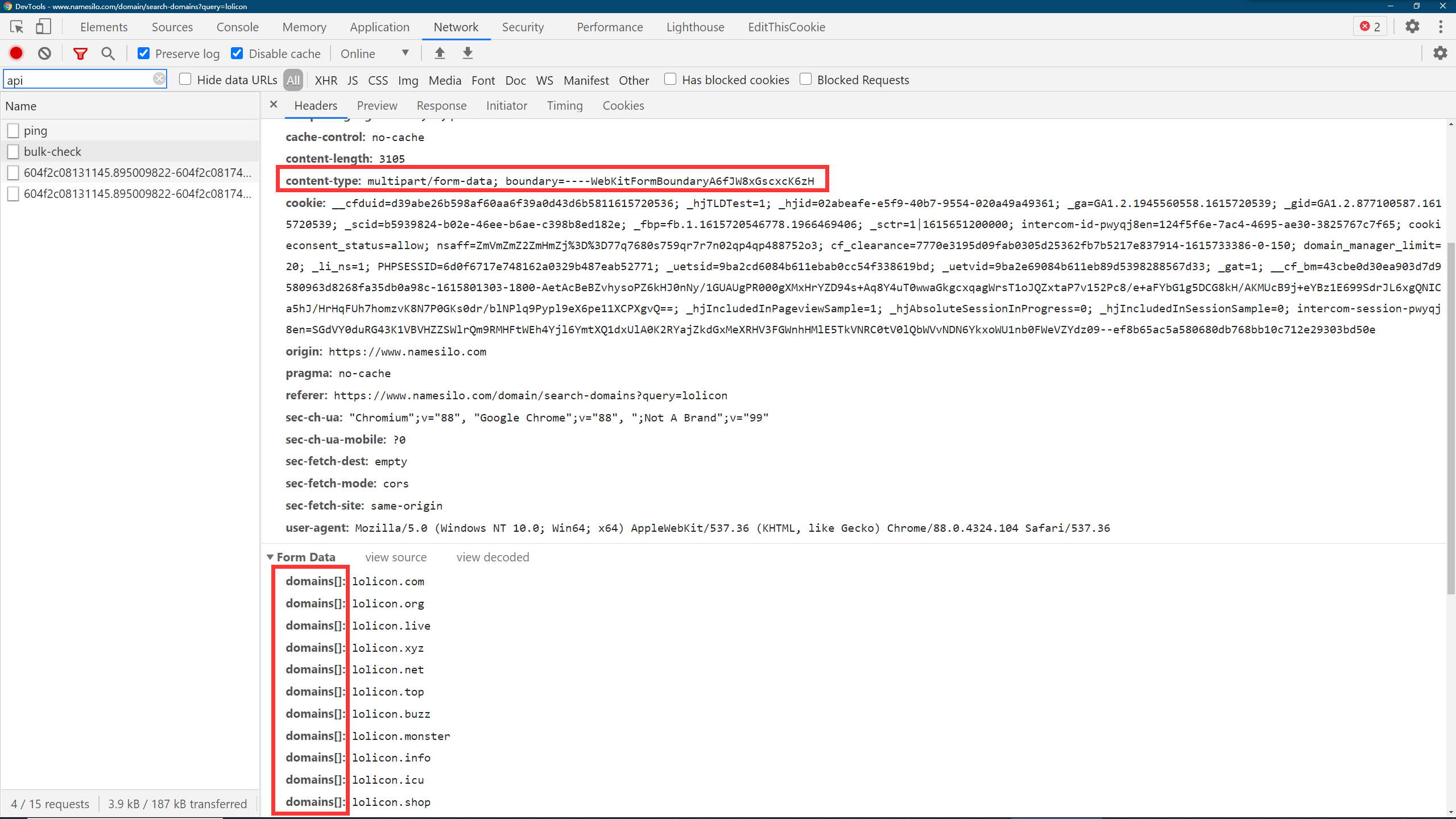Stop recording network log
This screenshot has height=819, width=1456.
[16, 53]
